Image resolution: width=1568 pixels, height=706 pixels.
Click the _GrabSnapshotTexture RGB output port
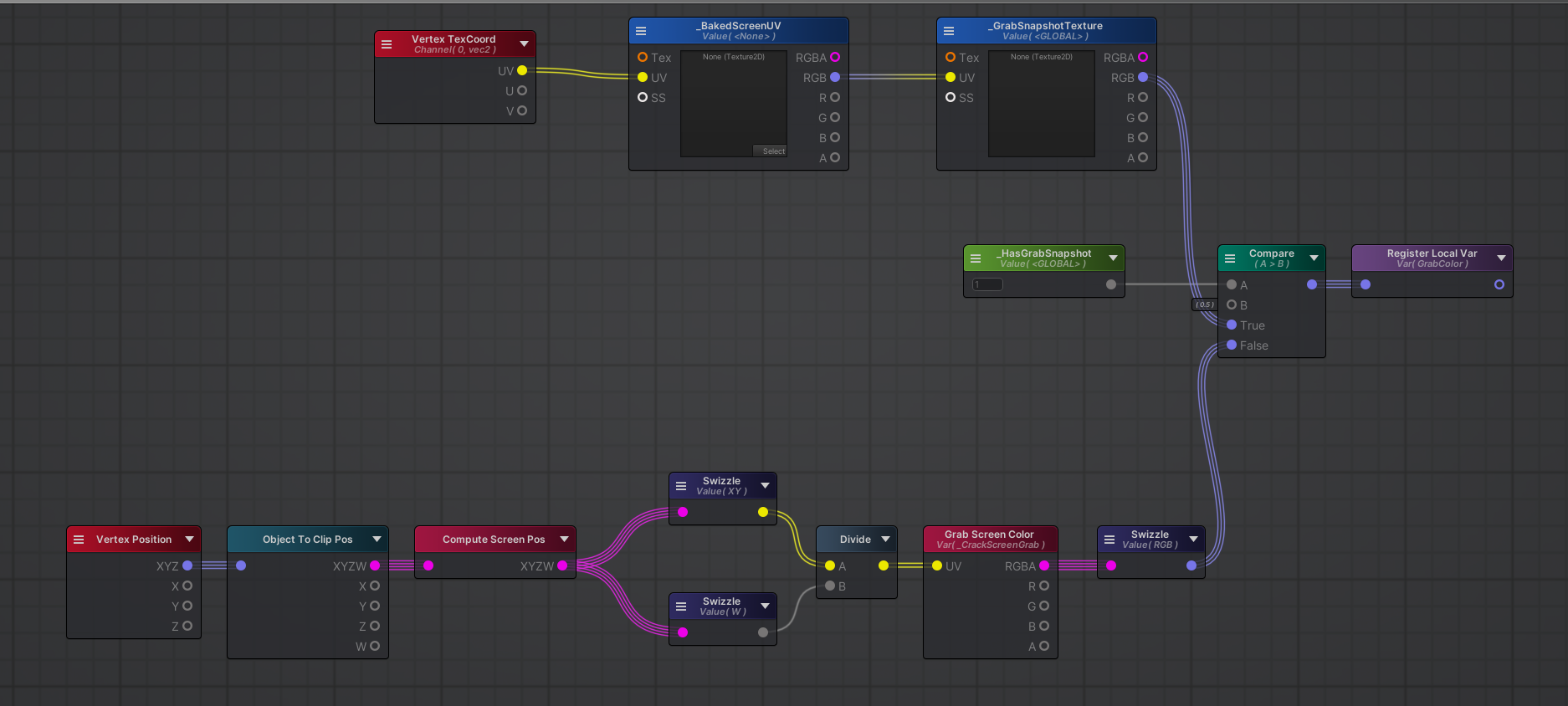[1143, 77]
